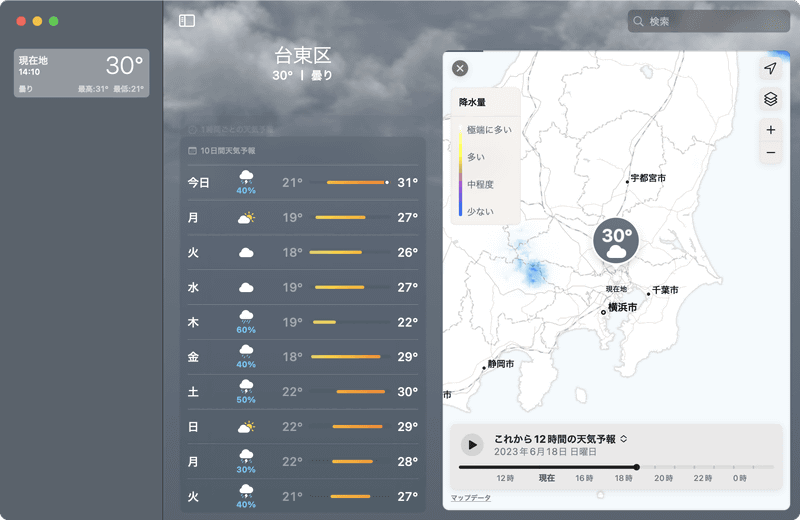Click the 中程度 legend entry

tap(480, 184)
